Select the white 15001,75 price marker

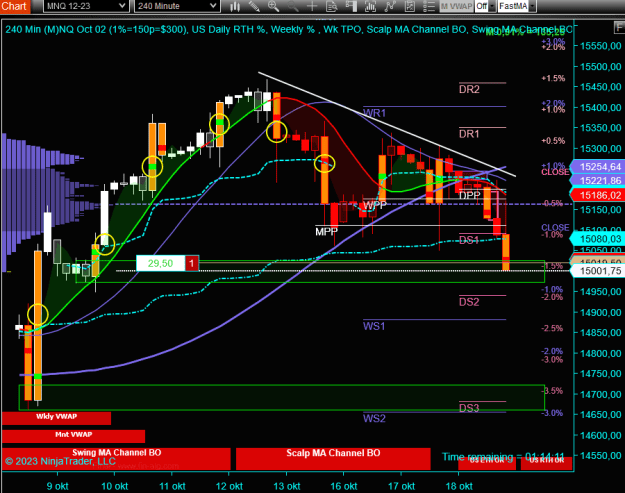coord(598,271)
